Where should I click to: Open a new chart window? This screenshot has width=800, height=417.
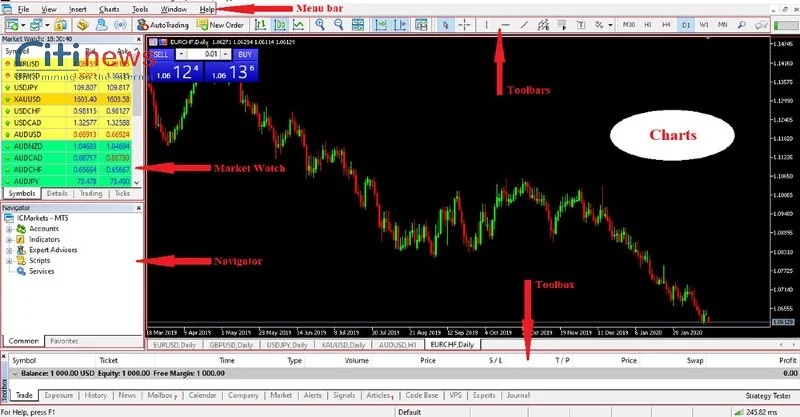click(13, 24)
